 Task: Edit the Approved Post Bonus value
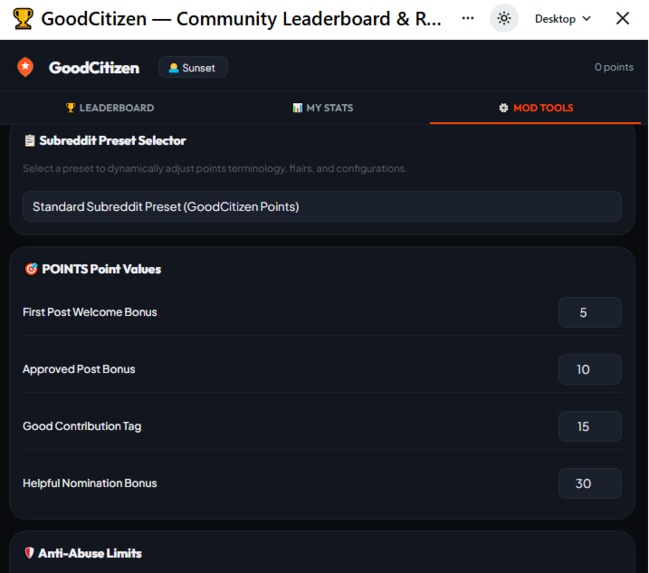point(590,369)
